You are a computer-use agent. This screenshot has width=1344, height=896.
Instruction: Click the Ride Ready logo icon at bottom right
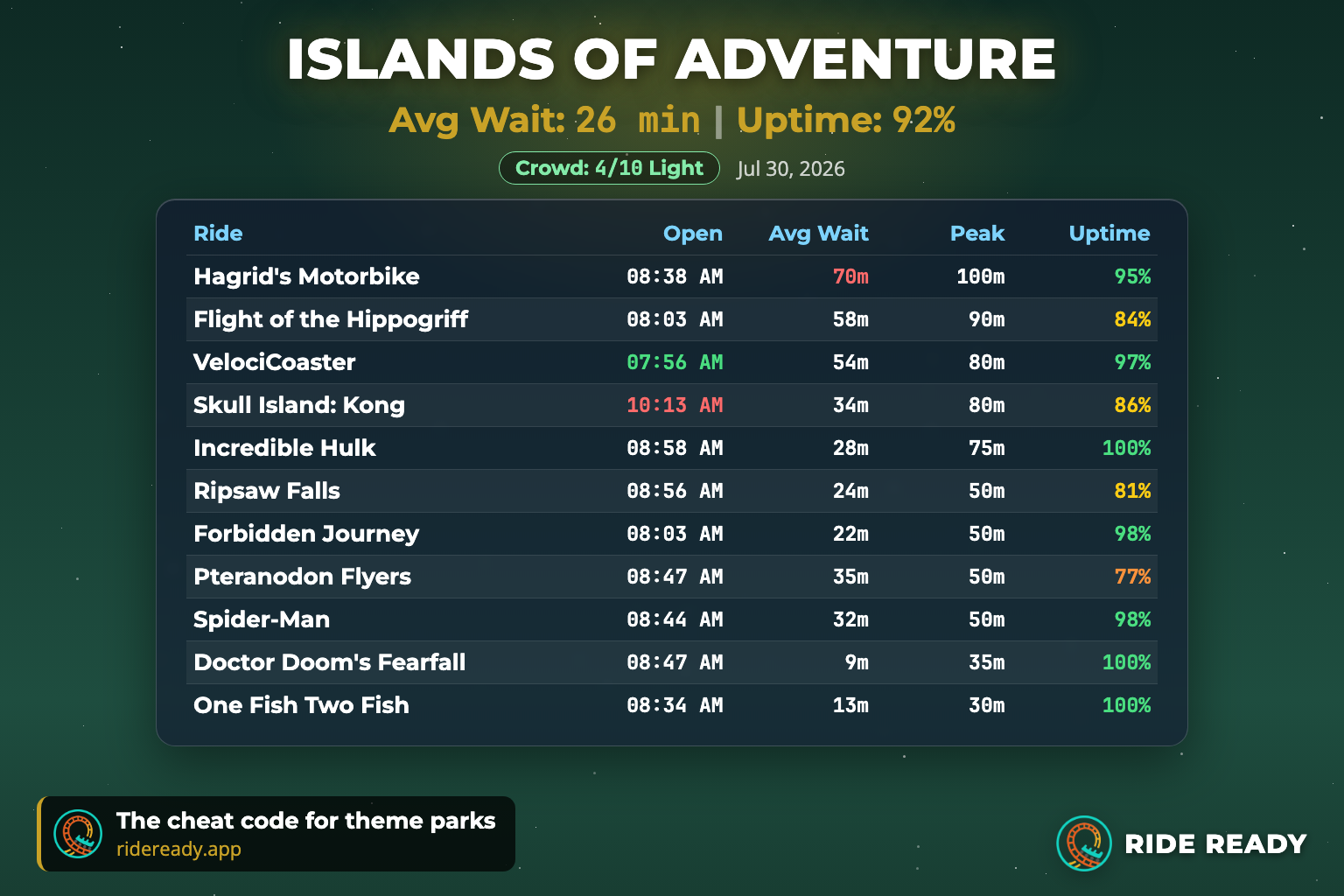click(1084, 843)
